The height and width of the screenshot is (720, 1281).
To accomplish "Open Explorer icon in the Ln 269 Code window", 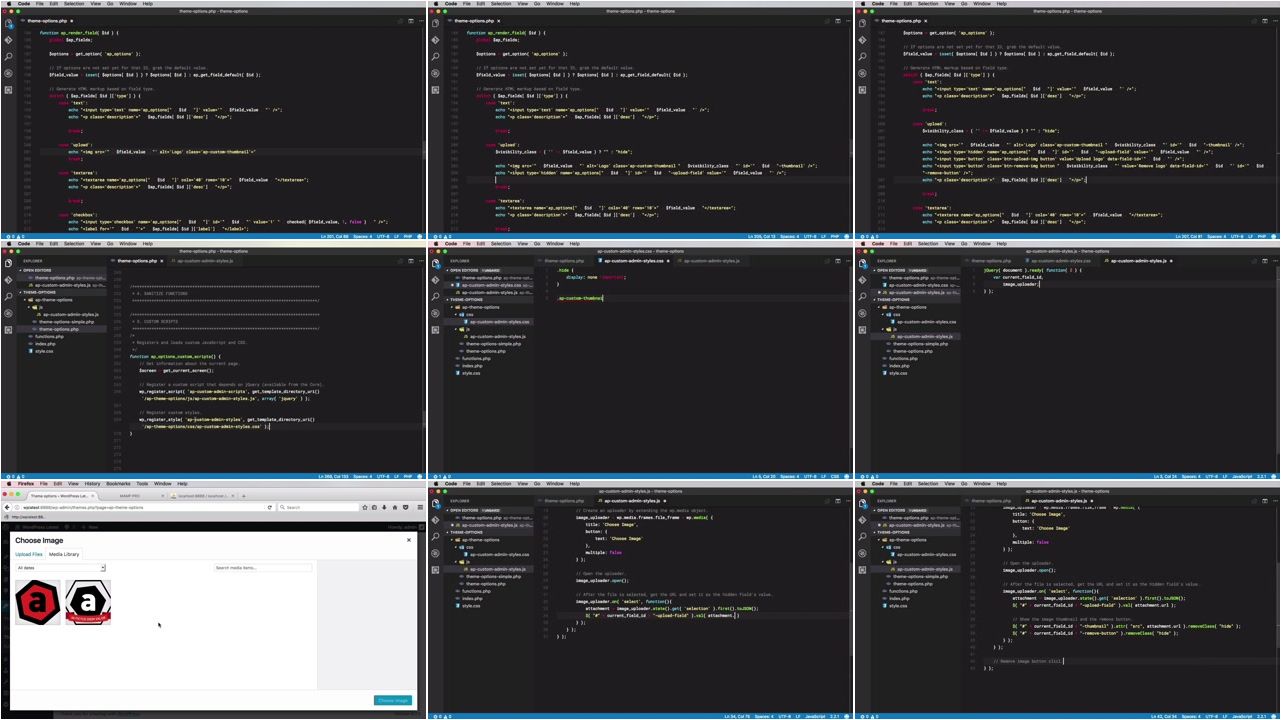I will point(9,263).
